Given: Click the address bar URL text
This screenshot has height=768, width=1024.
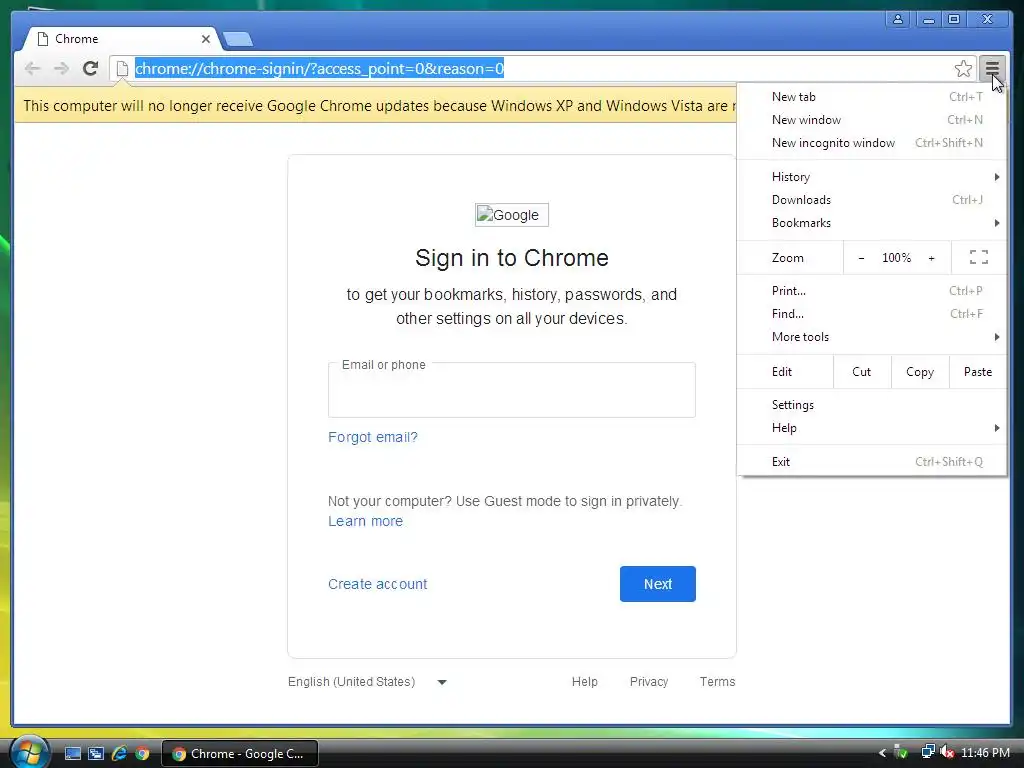Looking at the screenshot, I should point(319,69).
